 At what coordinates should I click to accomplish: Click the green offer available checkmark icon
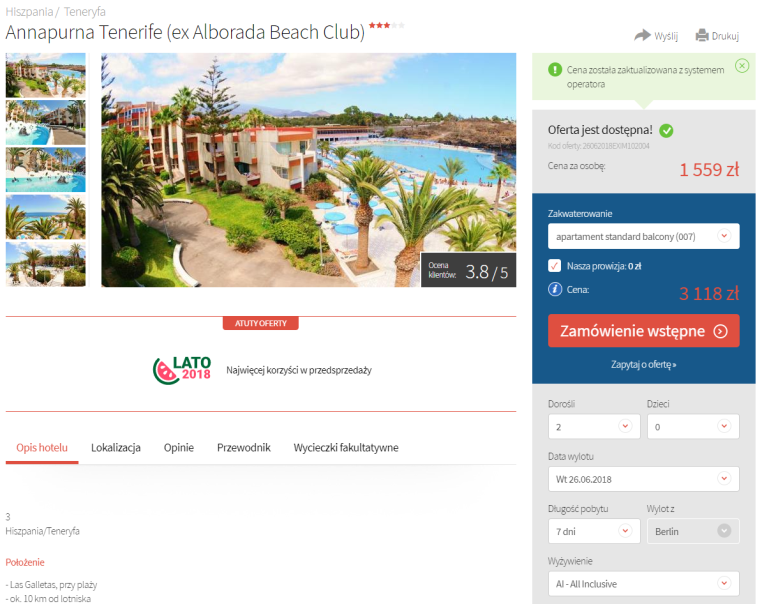pos(666,130)
